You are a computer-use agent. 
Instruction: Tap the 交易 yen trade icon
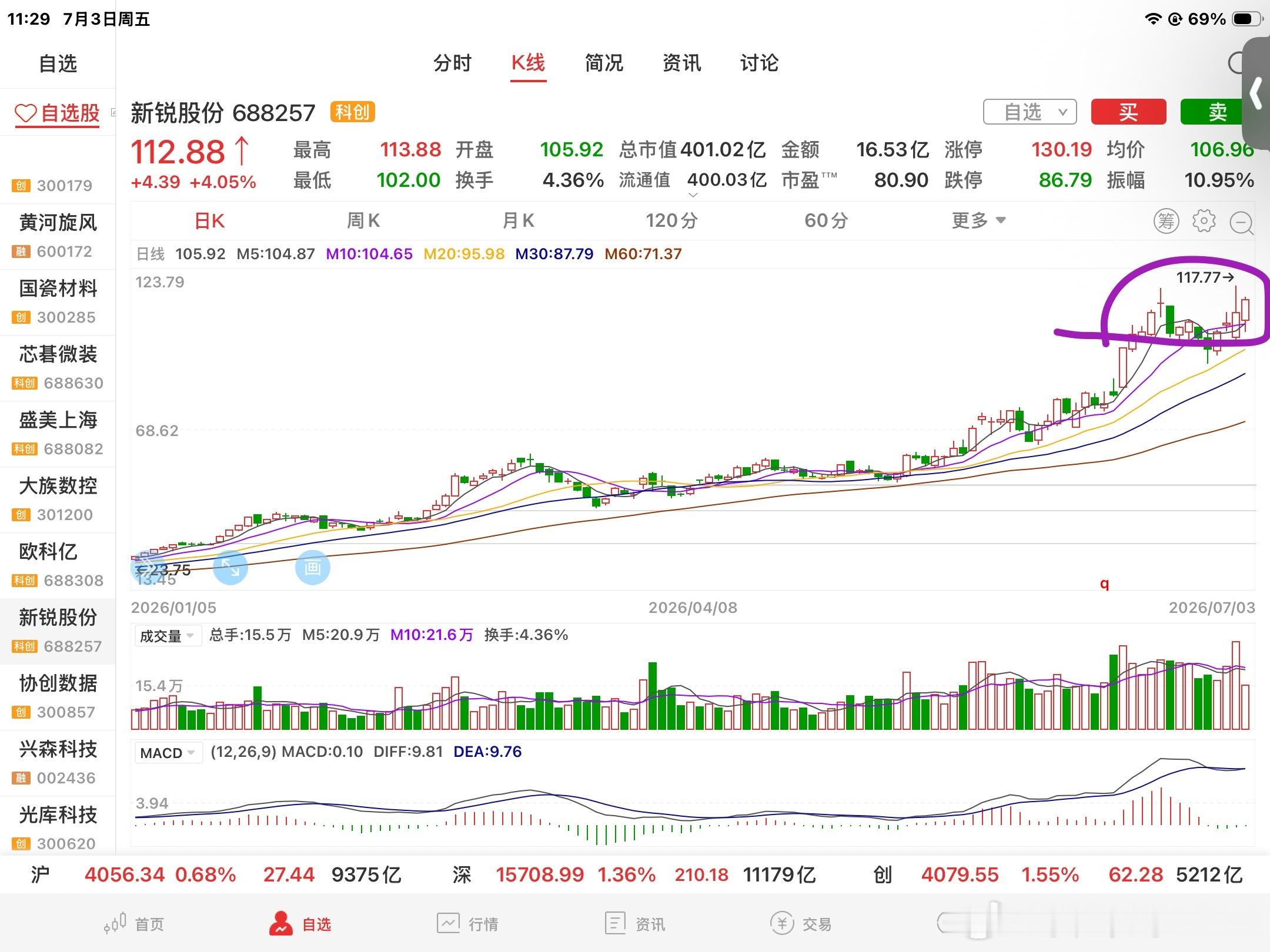click(781, 923)
